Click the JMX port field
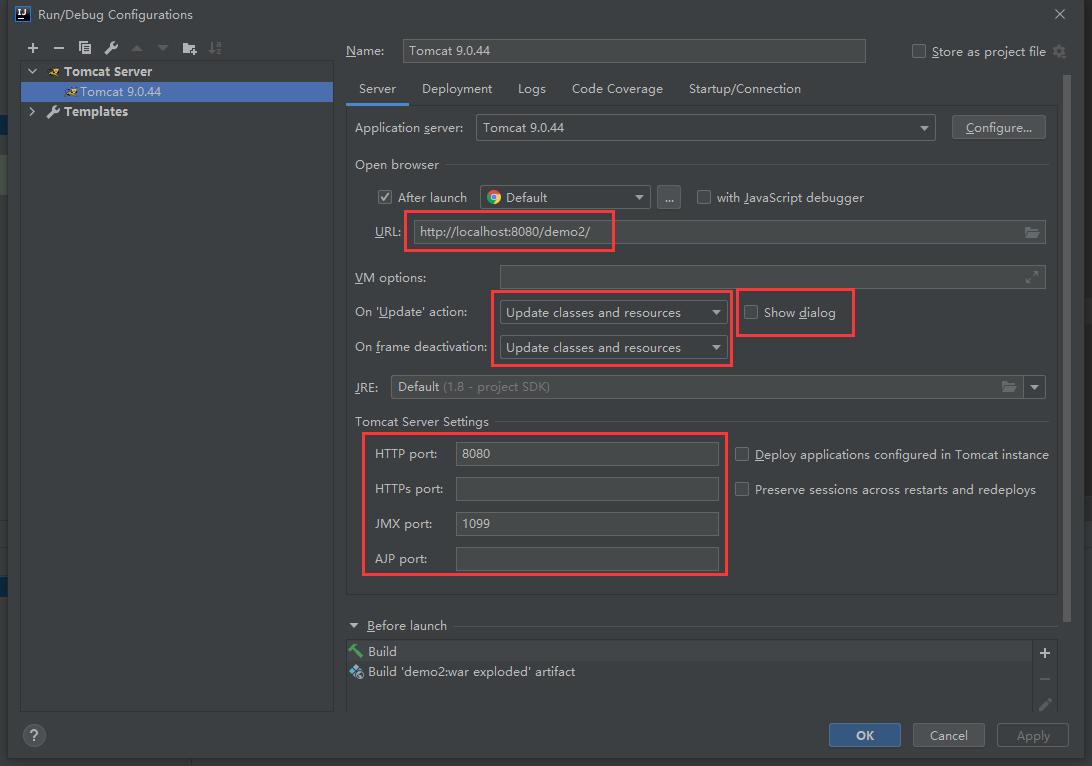The image size is (1092, 766). tap(587, 524)
